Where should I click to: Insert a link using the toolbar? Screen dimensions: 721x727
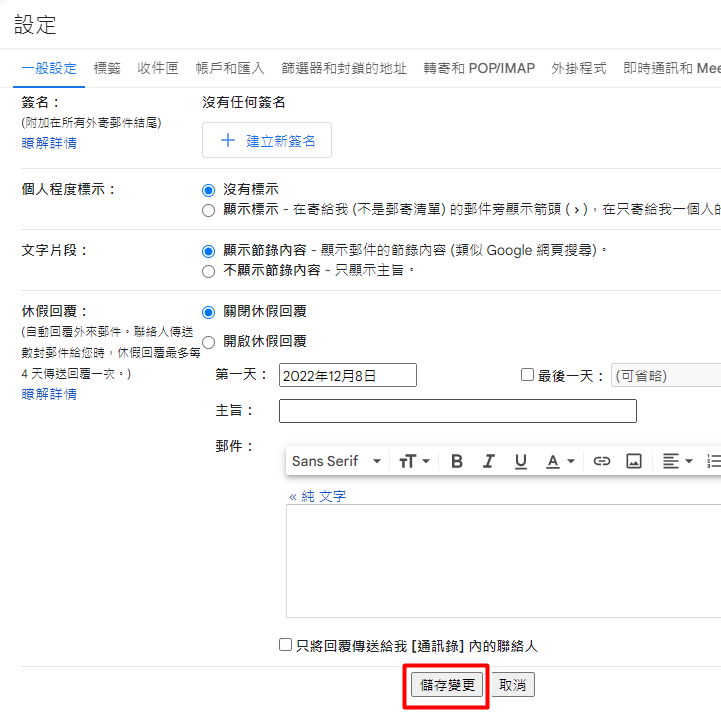[x=602, y=461]
